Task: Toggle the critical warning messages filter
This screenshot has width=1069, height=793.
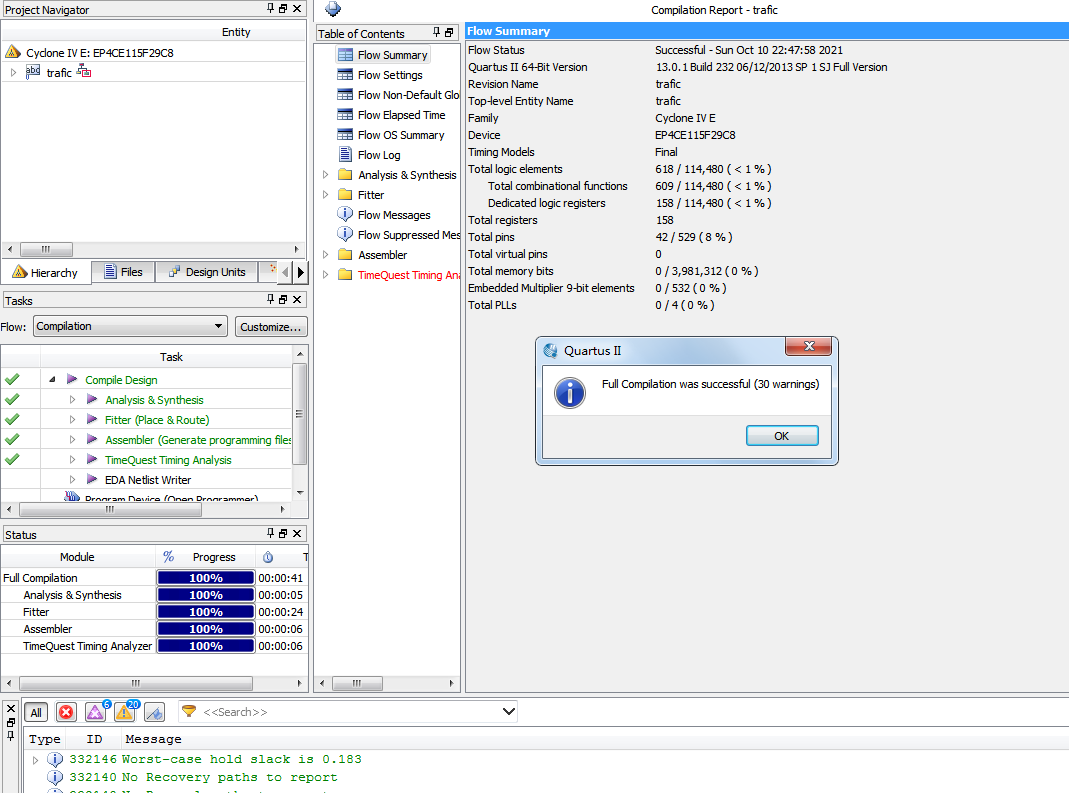Action: coord(95,713)
